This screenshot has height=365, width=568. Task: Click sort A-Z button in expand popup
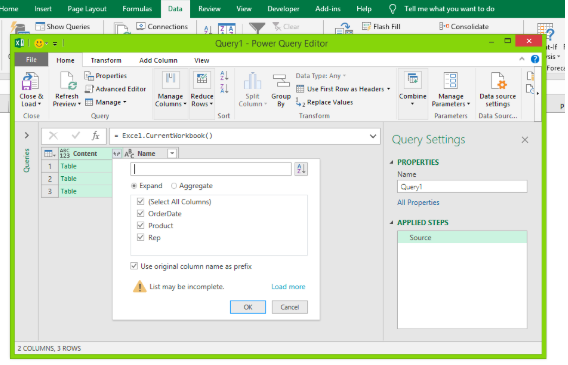coord(301,169)
